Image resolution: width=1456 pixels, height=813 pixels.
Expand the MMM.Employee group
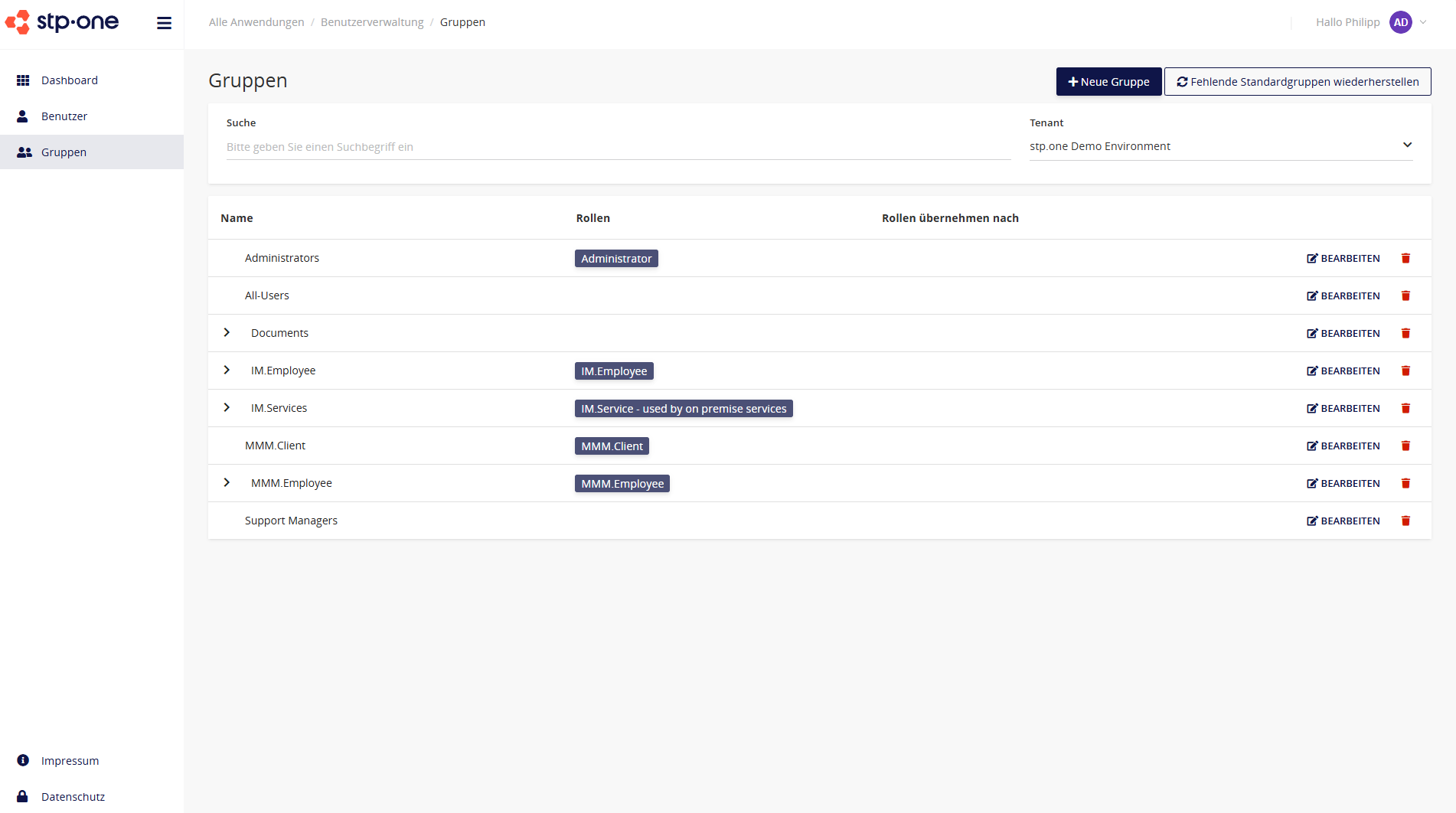click(x=226, y=482)
